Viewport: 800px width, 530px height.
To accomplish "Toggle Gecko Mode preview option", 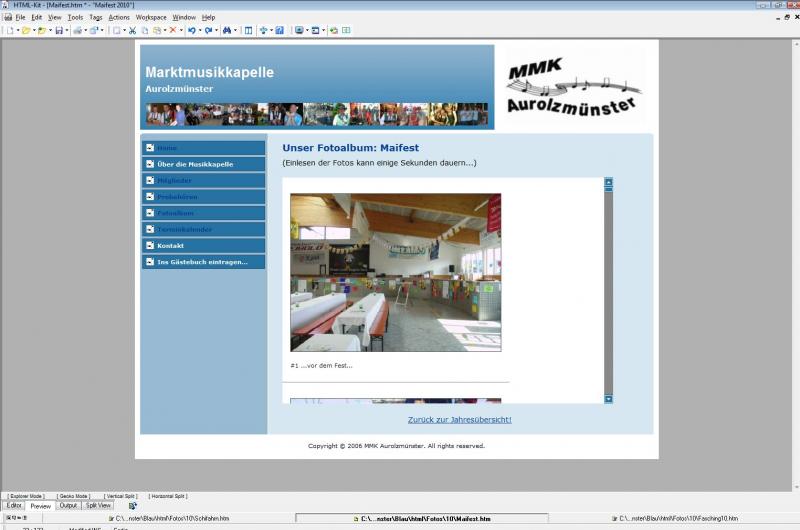I will pos(73,496).
